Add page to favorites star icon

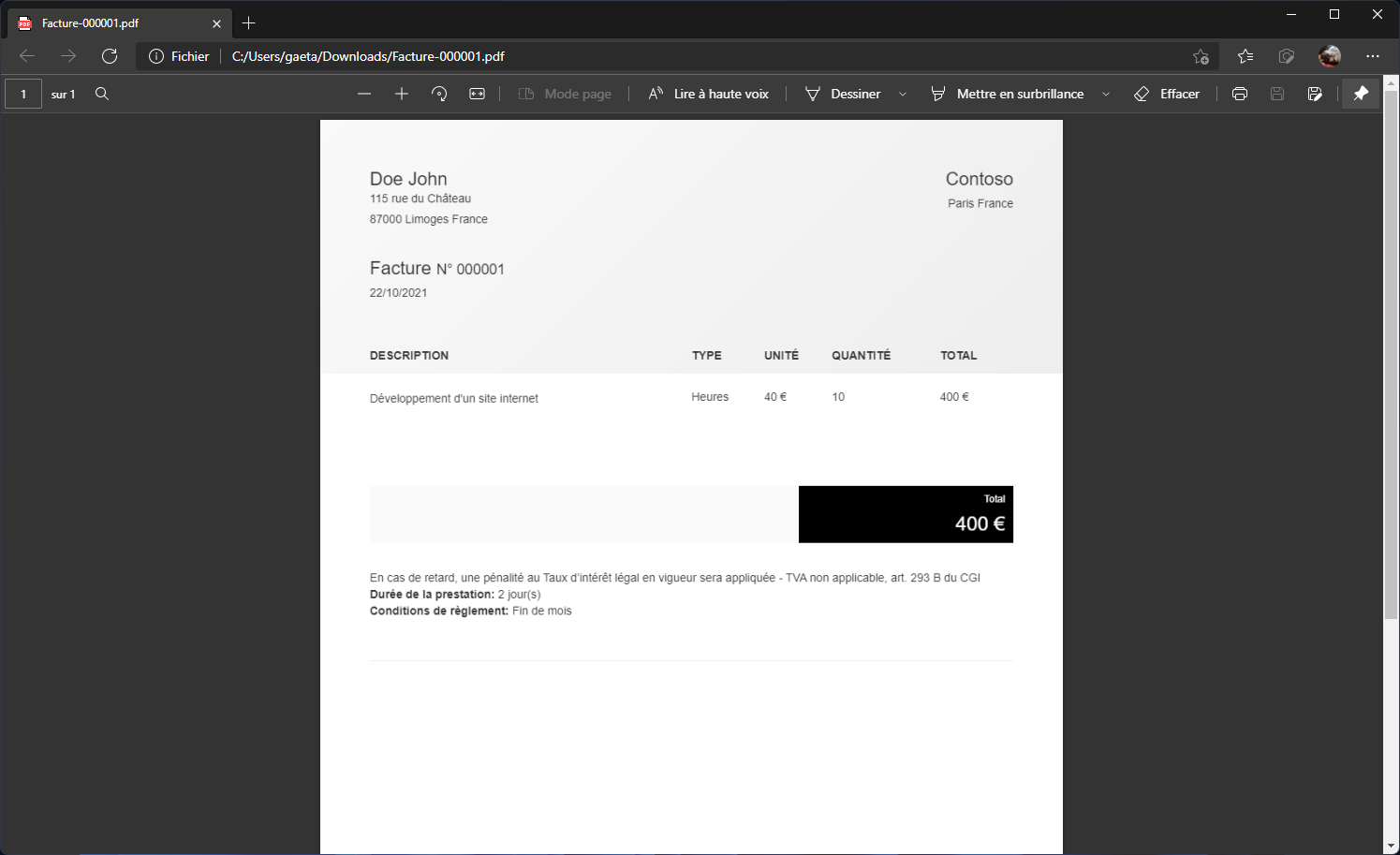click(1201, 56)
